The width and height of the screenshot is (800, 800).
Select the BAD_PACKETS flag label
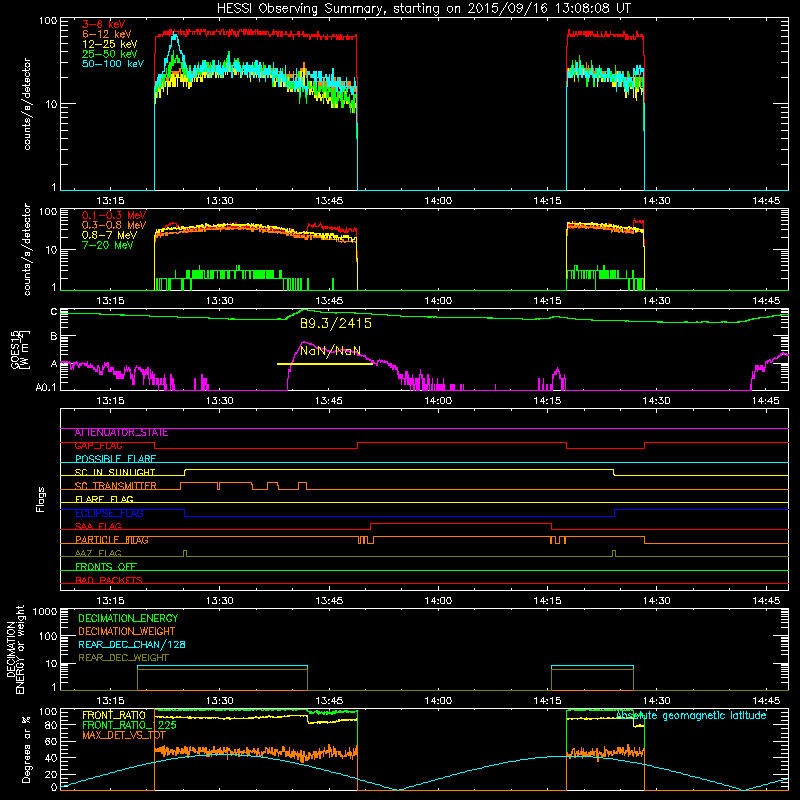(x=109, y=580)
